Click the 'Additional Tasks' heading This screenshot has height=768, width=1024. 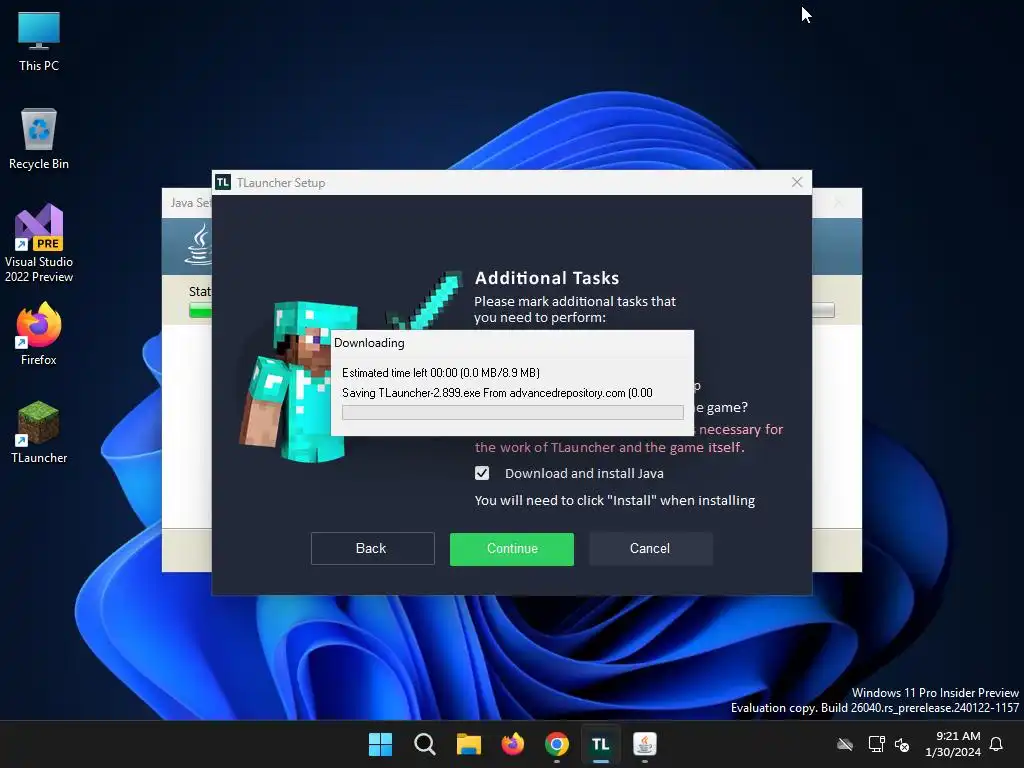pyautogui.click(x=547, y=278)
